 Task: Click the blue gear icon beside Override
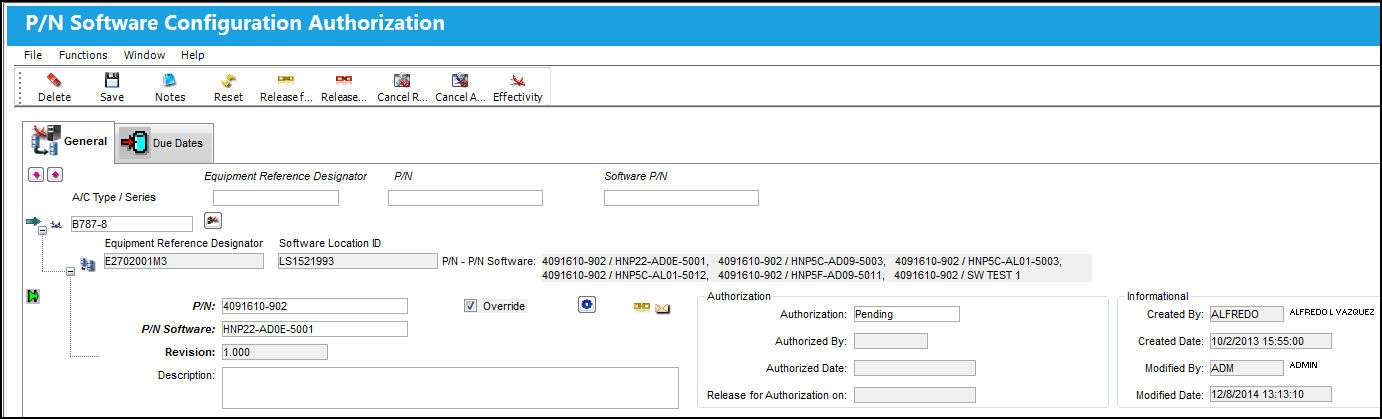587,304
